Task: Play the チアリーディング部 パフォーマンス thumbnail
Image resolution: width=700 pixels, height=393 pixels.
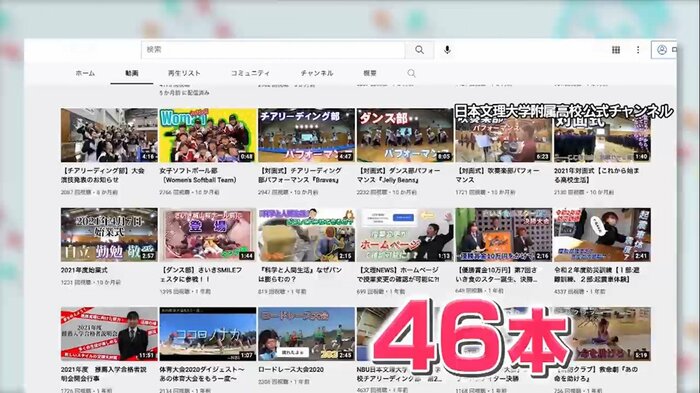Action: (306, 135)
